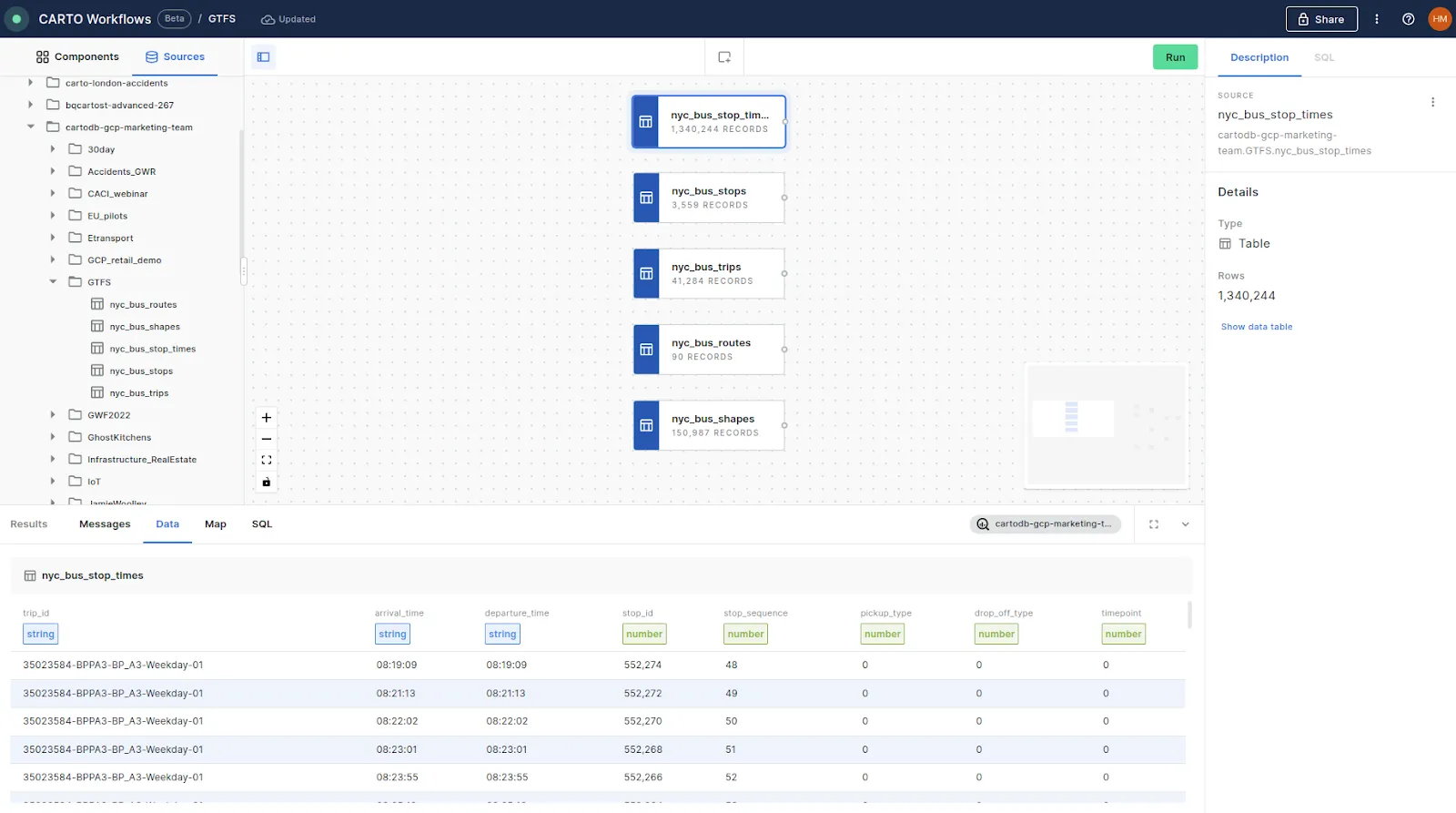
Task: Expand the carto-london-accidents folder
Action: pos(31,83)
